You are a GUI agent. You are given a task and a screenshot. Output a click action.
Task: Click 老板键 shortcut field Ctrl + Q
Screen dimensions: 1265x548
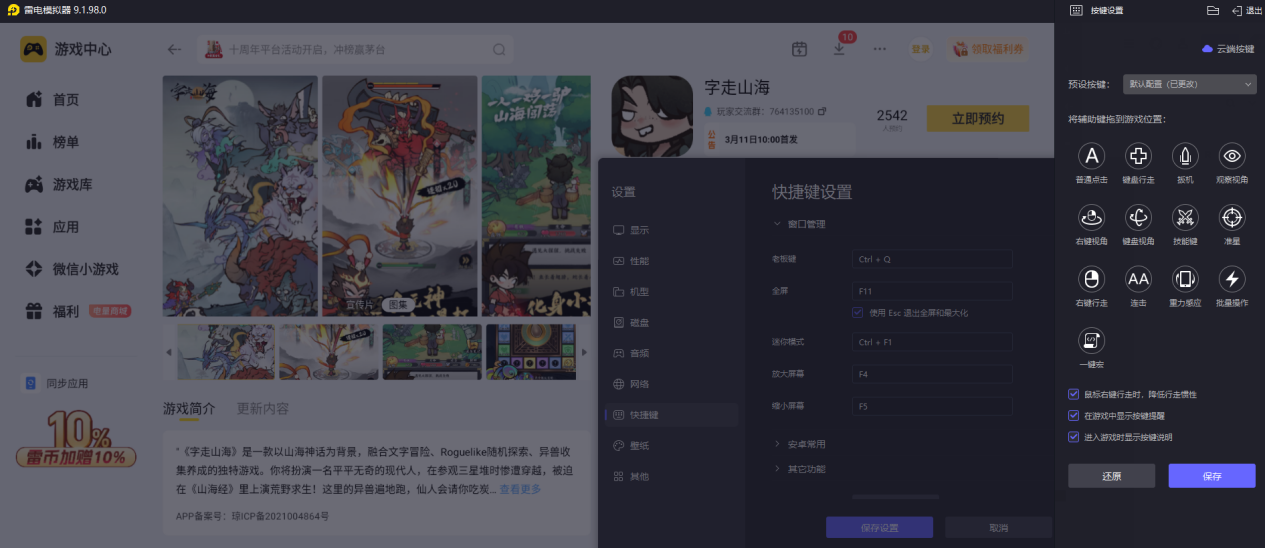click(x=932, y=259)
